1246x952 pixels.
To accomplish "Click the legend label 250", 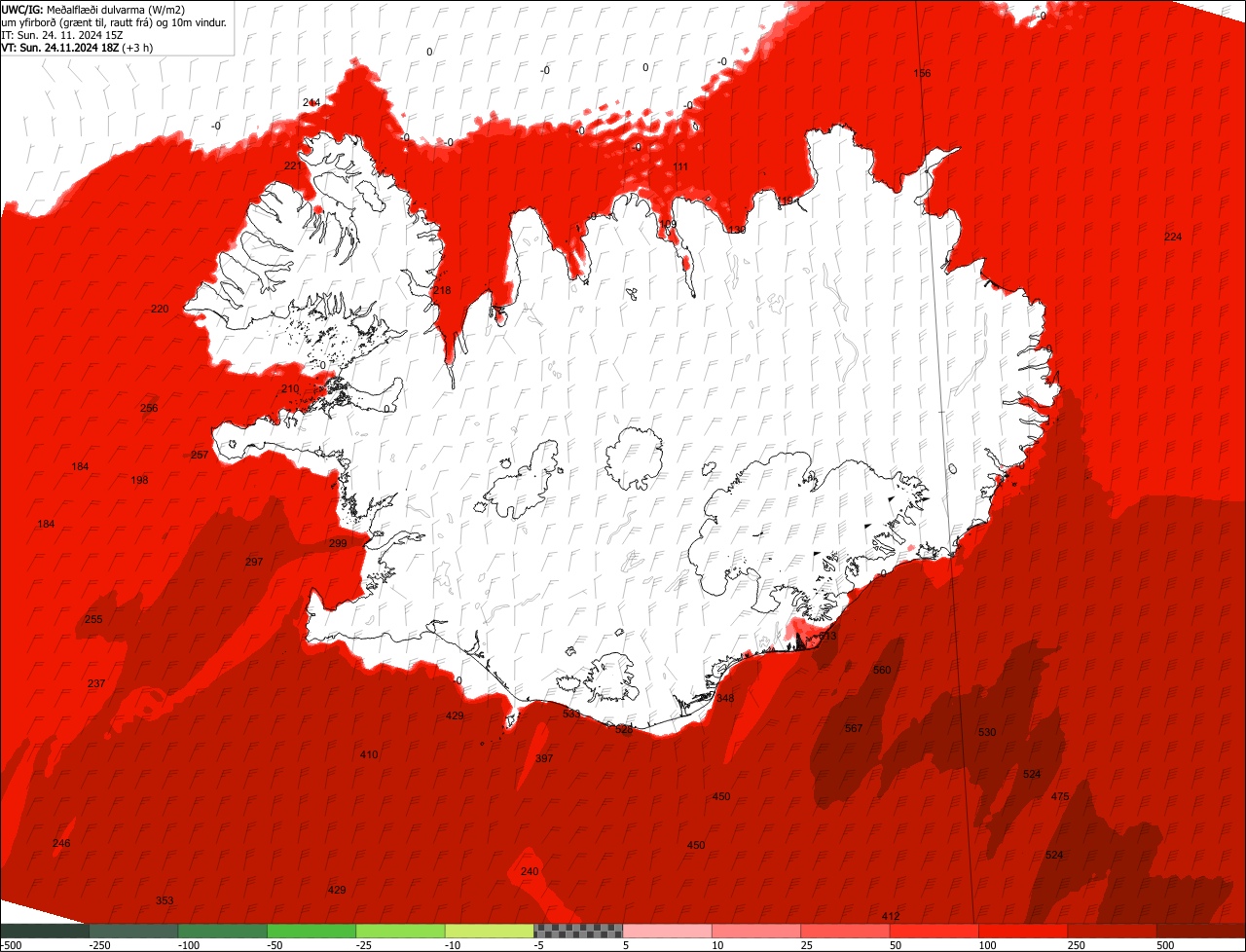I will pyautogui.click(x=1076, y=945).
